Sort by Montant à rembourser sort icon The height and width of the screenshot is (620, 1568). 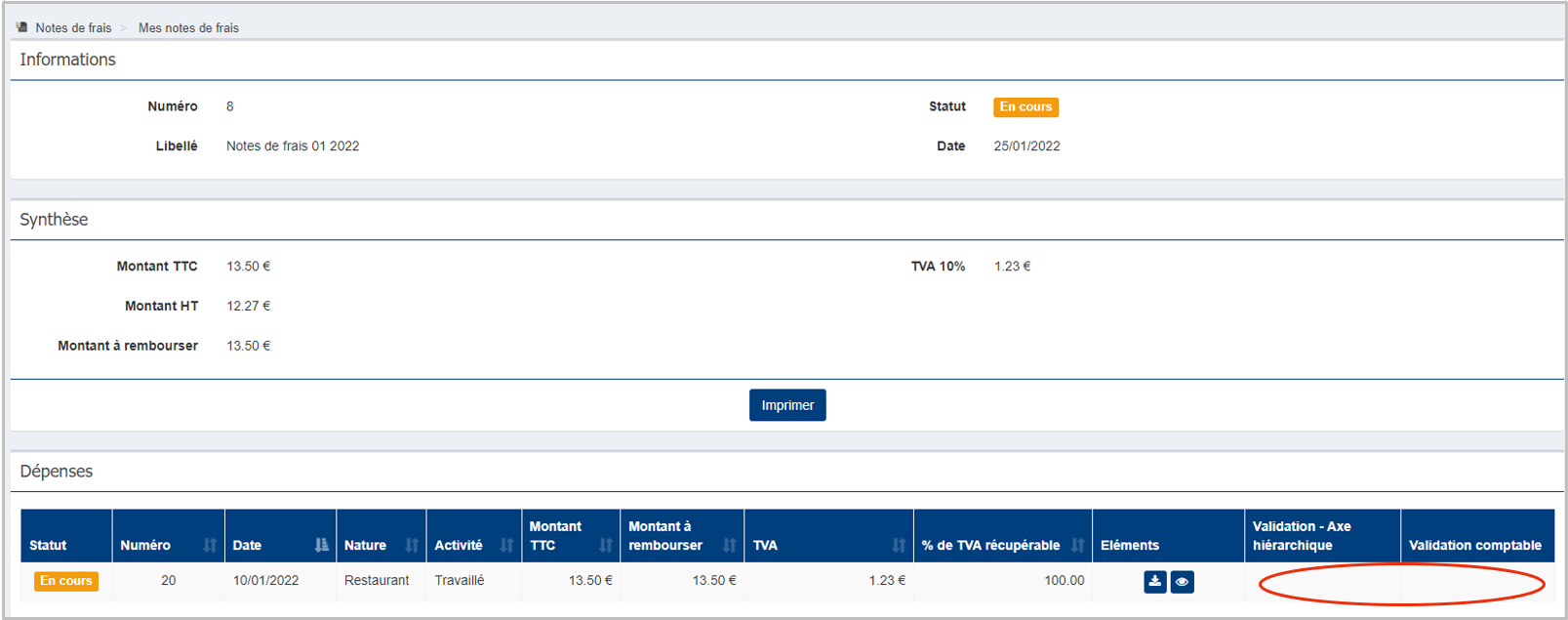729,545
